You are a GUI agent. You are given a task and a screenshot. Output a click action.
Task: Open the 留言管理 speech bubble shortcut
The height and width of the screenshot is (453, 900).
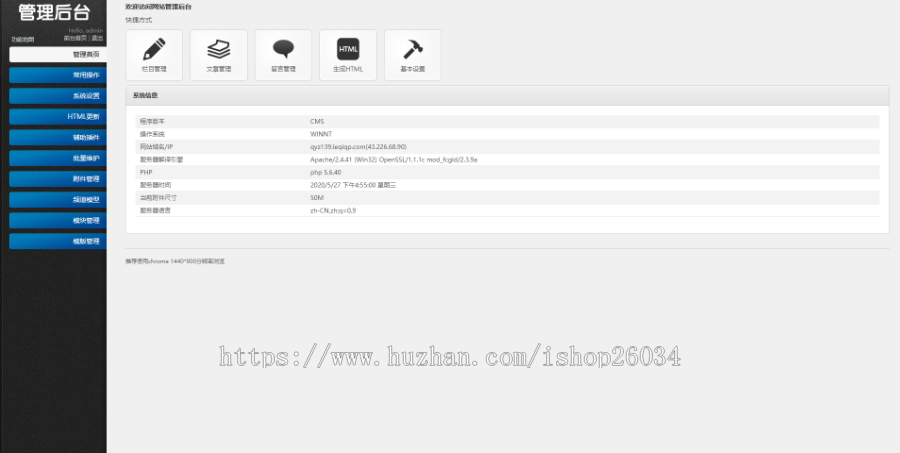tap(284, 55)
